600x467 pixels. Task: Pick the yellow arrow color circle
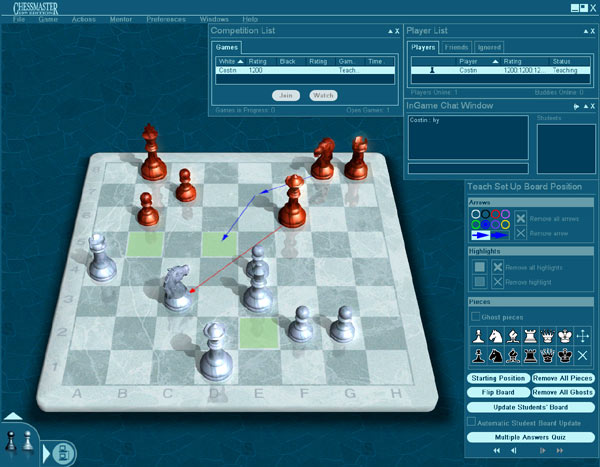pos(505,224)
